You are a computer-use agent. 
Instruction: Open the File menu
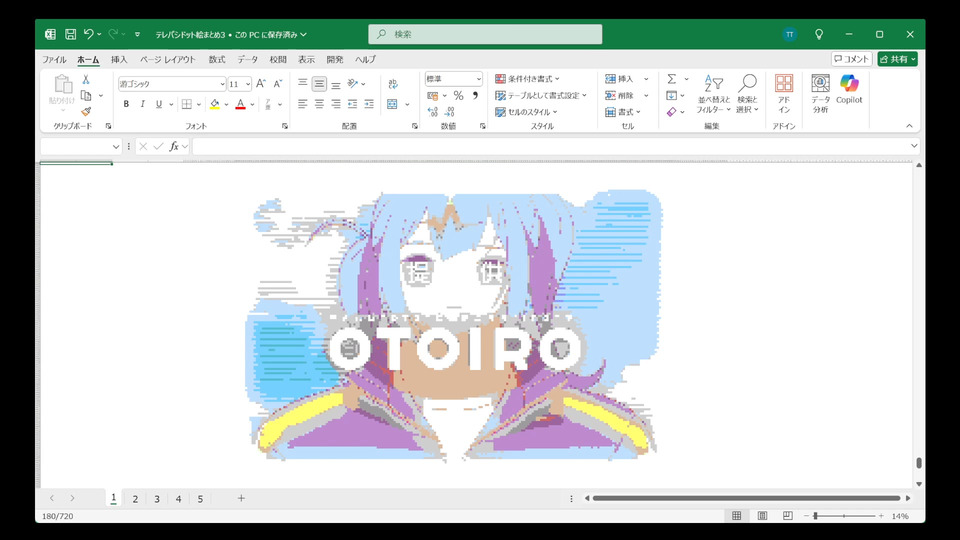click(54, 59)
